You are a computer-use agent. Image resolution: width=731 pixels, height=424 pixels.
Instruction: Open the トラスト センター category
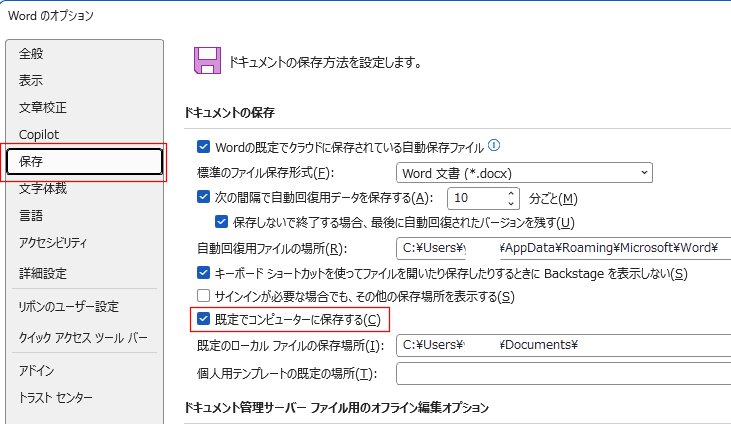(x=56, y=398)
